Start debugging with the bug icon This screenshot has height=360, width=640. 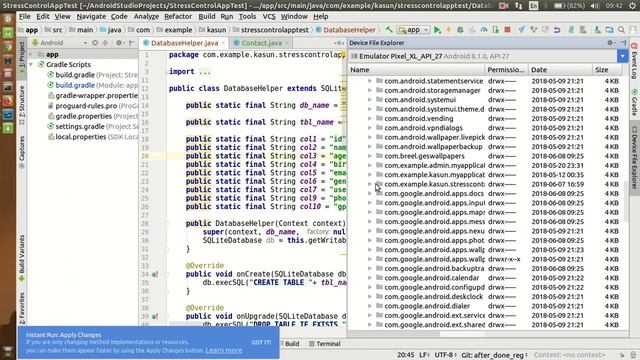(x=460, y=30)
